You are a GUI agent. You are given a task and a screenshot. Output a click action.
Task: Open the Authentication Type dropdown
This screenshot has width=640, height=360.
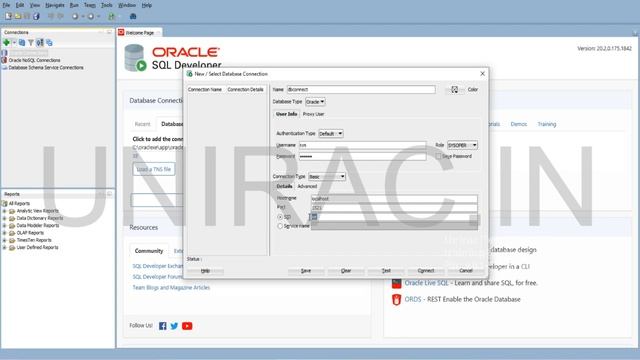[331, 133]
